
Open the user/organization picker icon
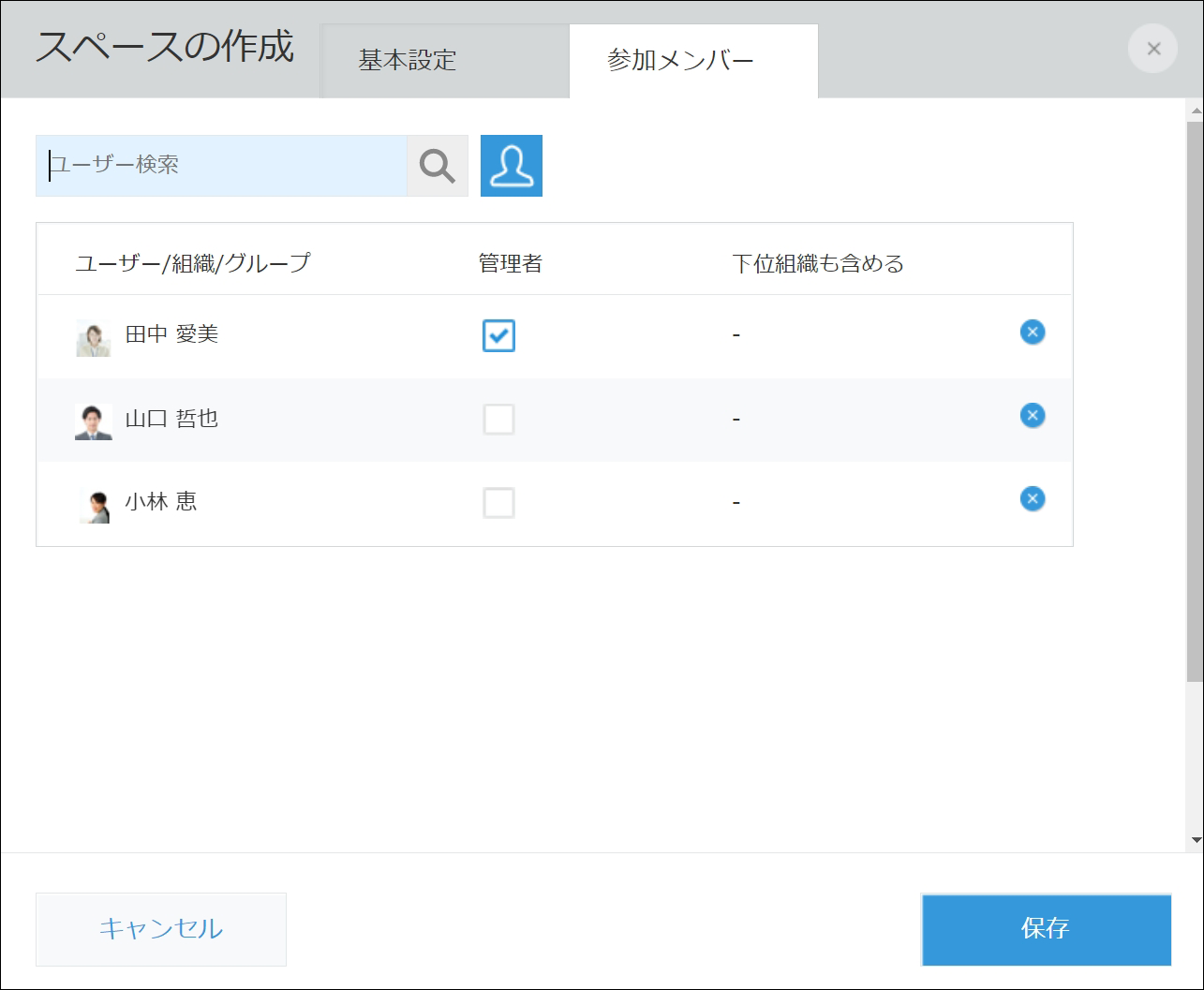pos(511,166)
